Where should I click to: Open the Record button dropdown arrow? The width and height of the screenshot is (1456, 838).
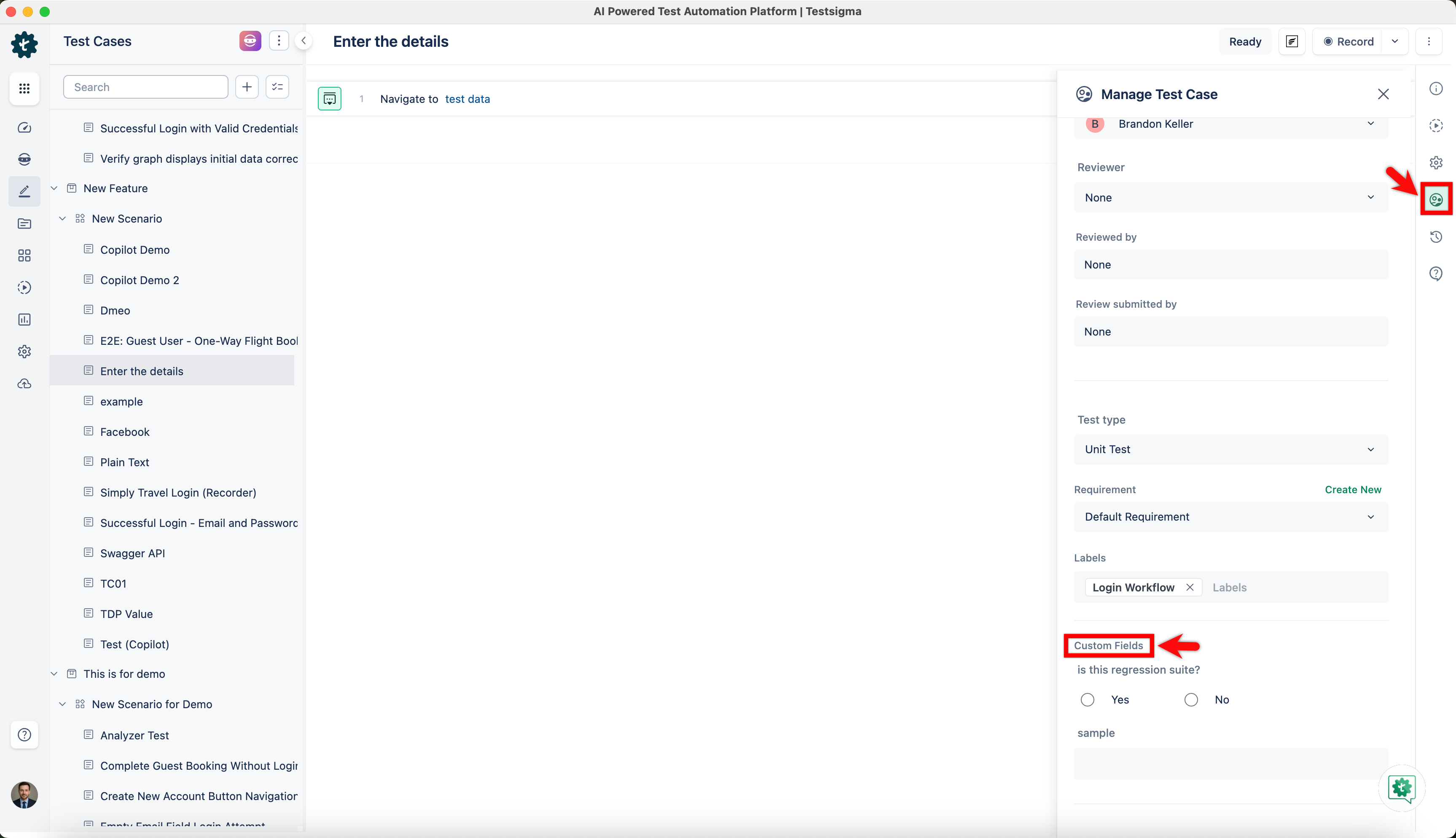pos(1394,41)
